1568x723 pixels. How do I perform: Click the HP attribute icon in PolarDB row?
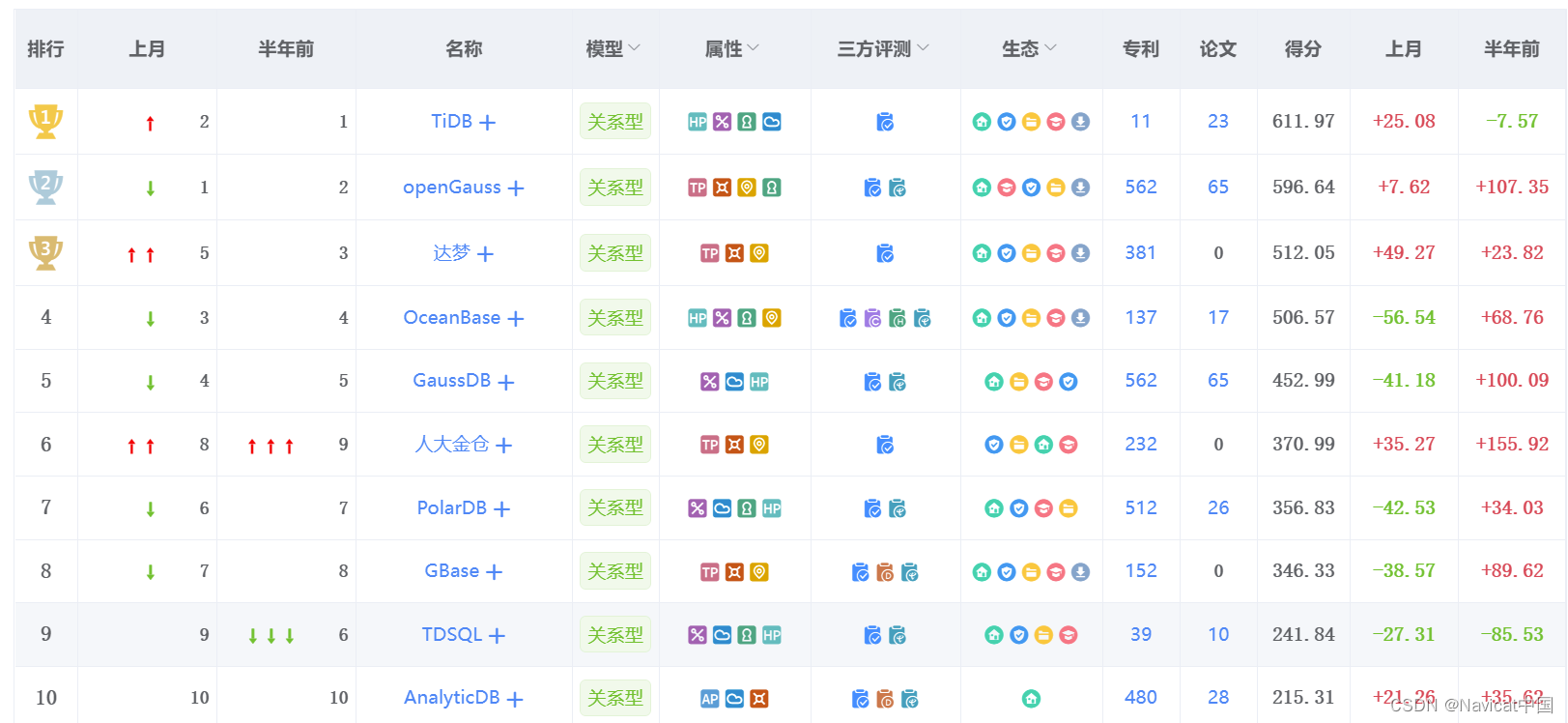tap(772, 508)
